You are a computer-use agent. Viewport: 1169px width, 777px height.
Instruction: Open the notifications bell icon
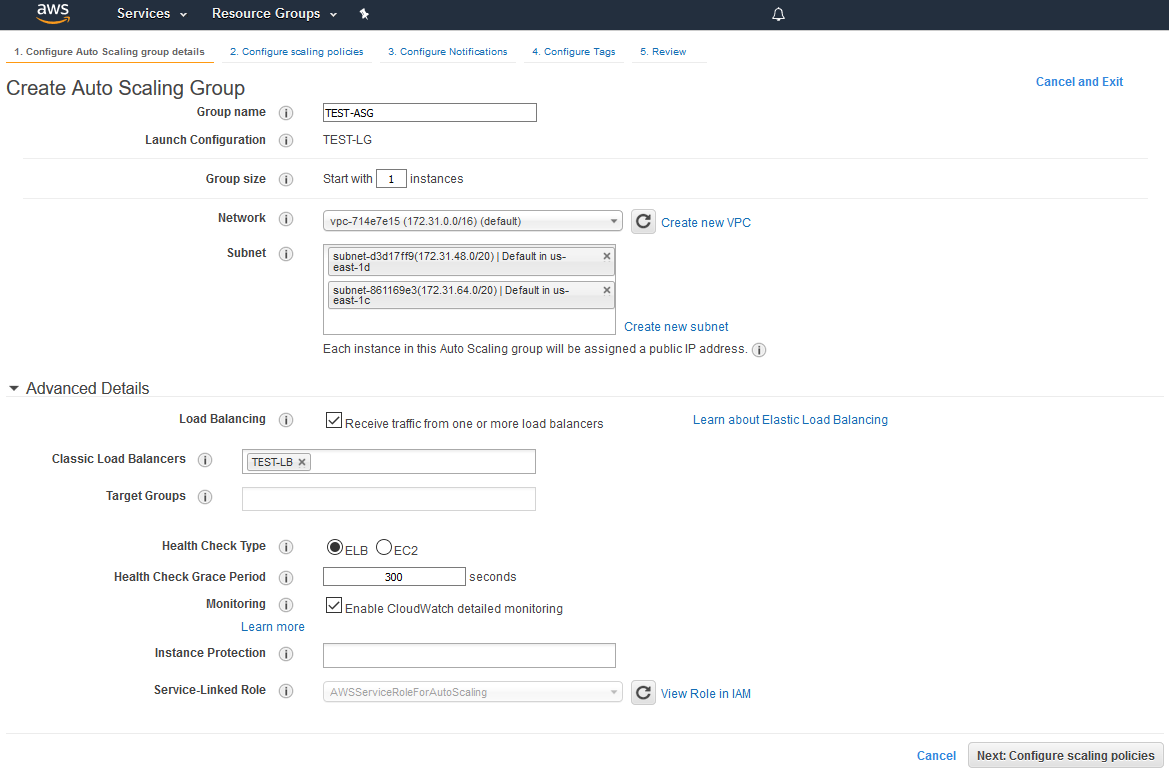(x=779, y=14)
